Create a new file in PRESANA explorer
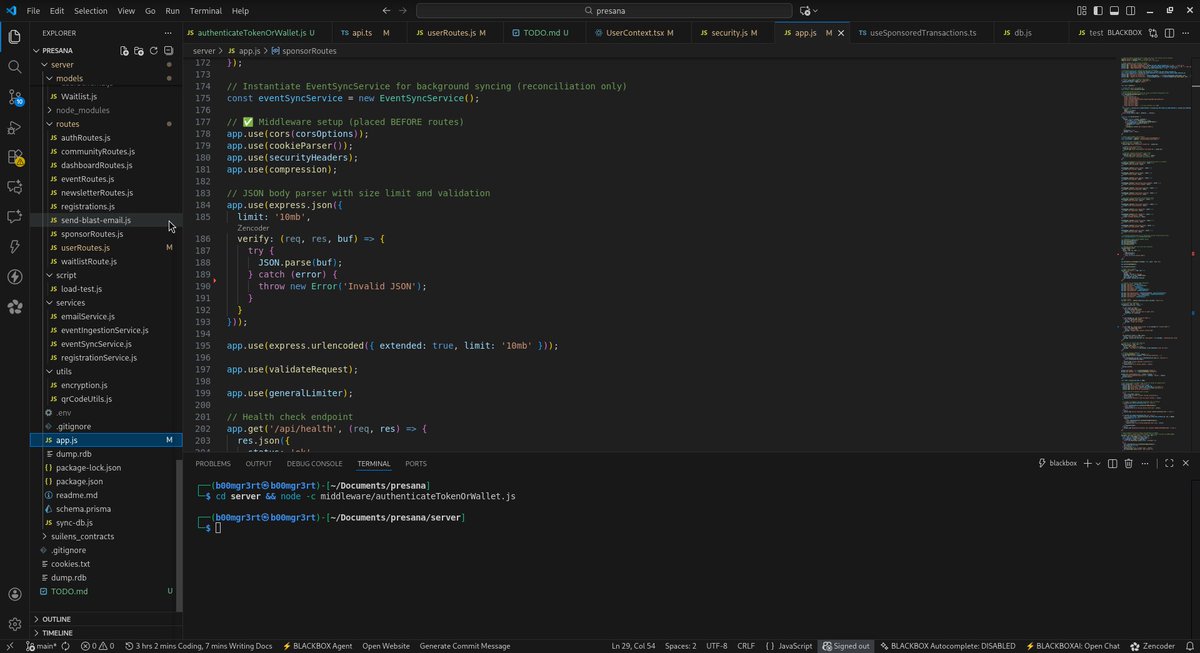1200x653 pixels. [124, 50]
